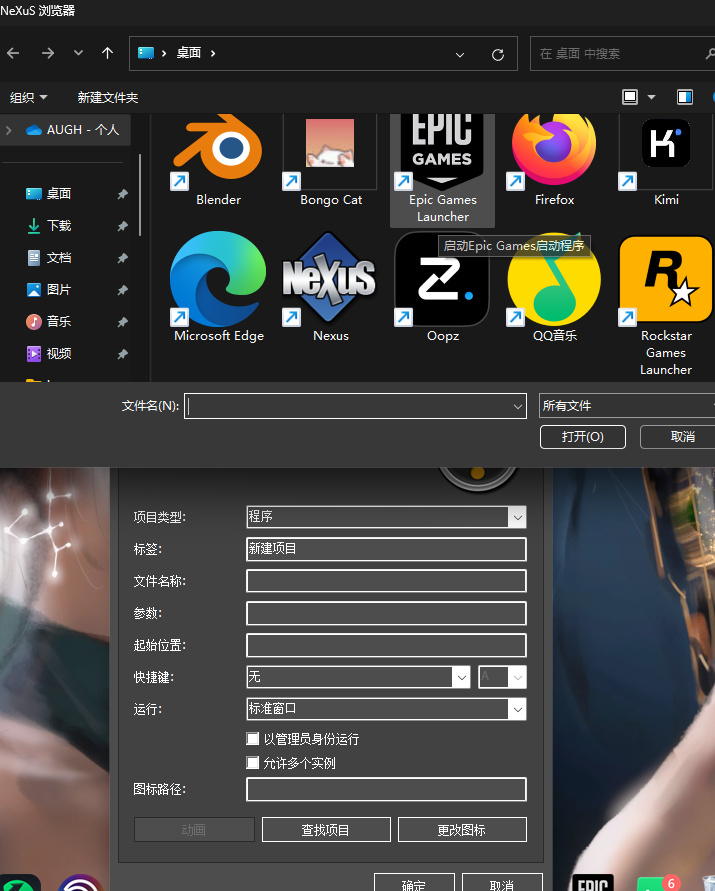Open 桌面 in sidebar
This screenshot has width=715, height=891.
coord(49,194)
